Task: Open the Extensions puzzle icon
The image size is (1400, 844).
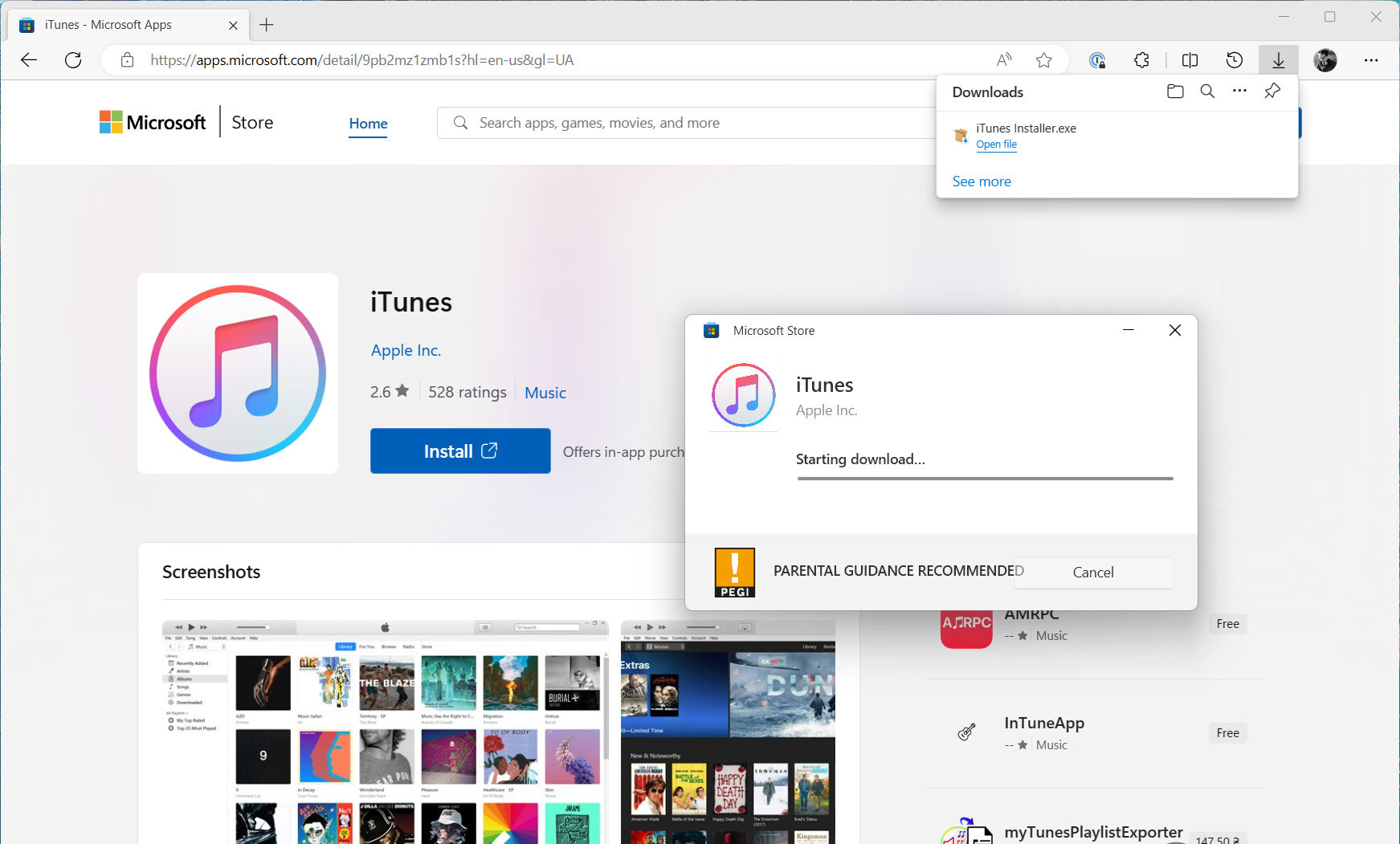Action: click(x=1141, y=60)
